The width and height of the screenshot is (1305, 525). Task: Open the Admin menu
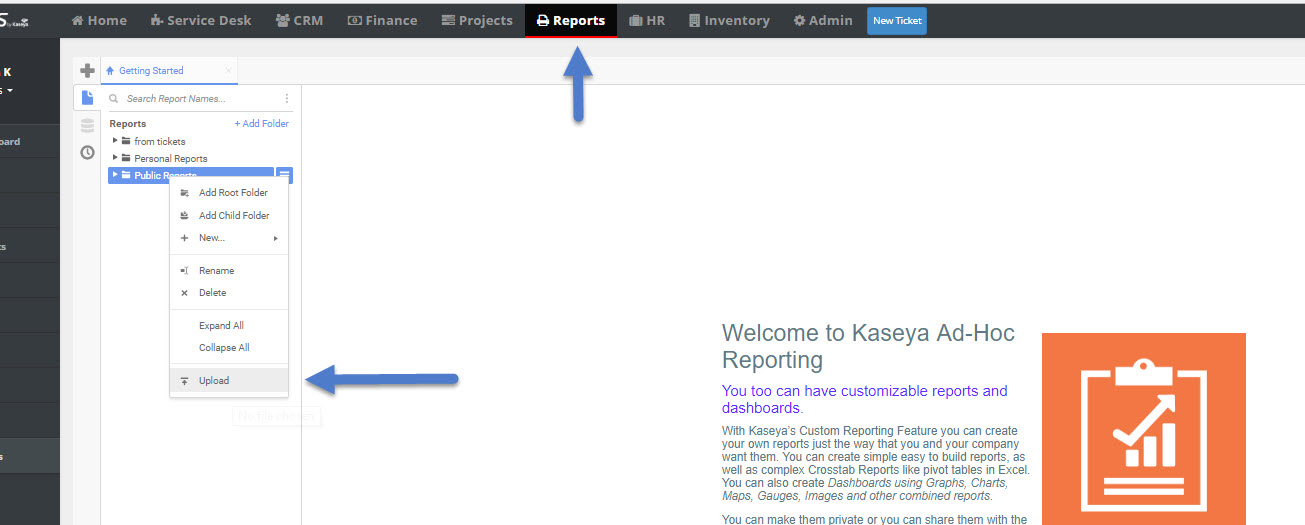point(823,20)
